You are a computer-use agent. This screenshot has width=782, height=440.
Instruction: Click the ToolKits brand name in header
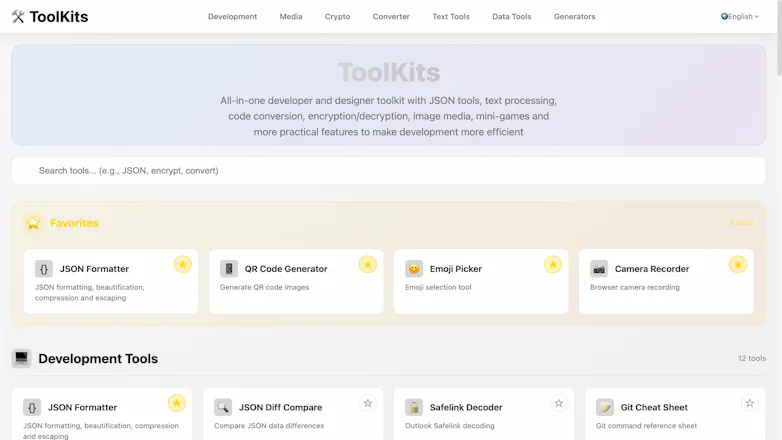(58, 17)
